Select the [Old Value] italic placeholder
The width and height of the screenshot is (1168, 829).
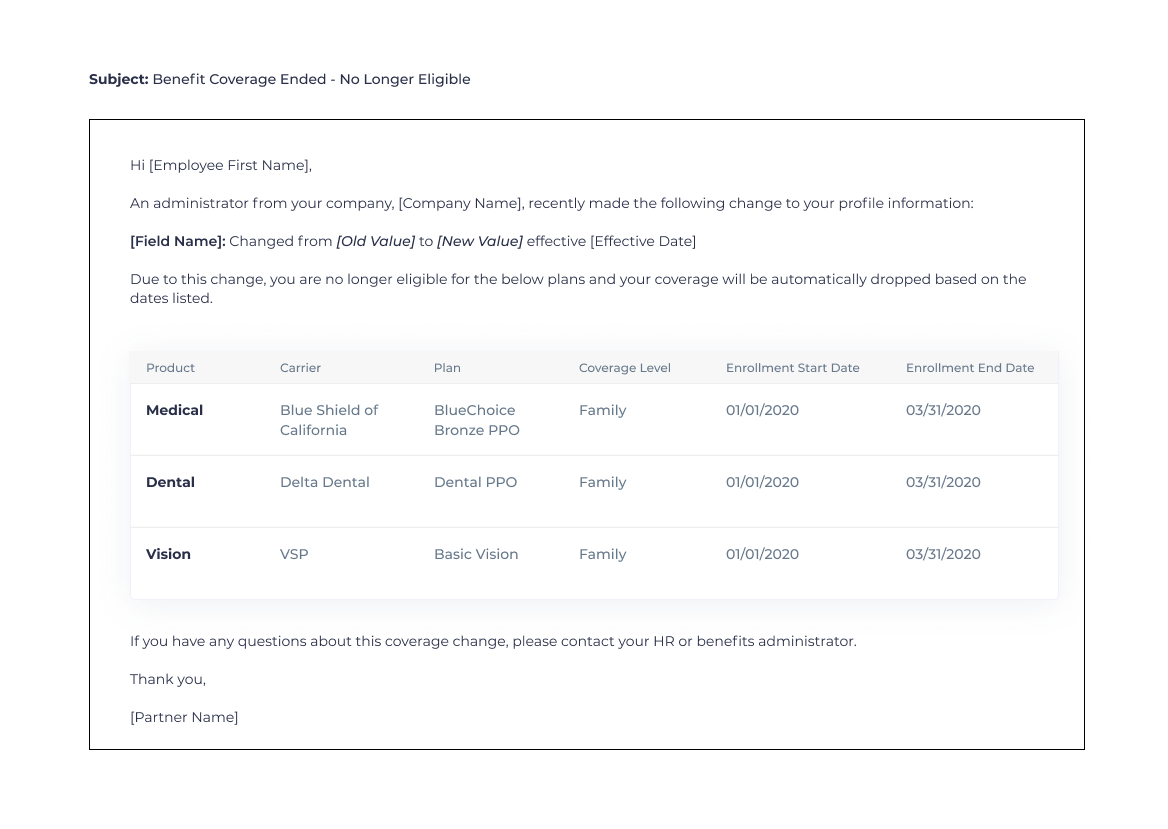coord(375,241)
